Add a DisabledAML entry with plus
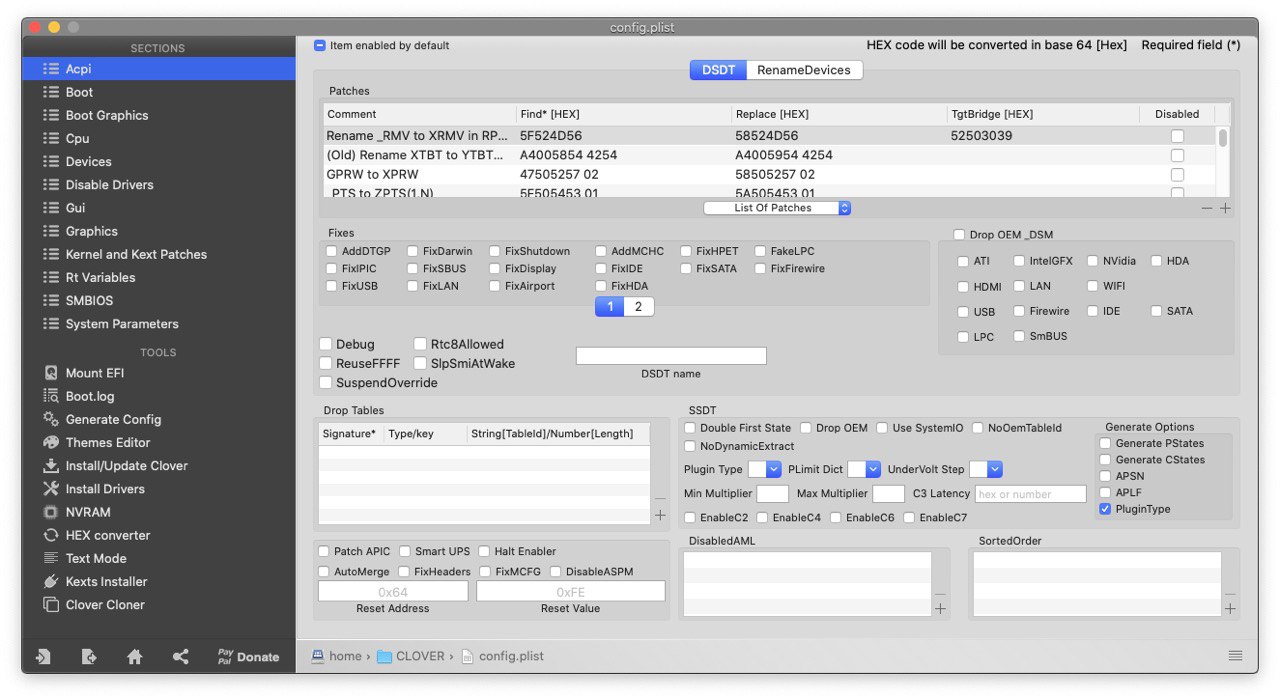1280x699 pixels. 940,608
